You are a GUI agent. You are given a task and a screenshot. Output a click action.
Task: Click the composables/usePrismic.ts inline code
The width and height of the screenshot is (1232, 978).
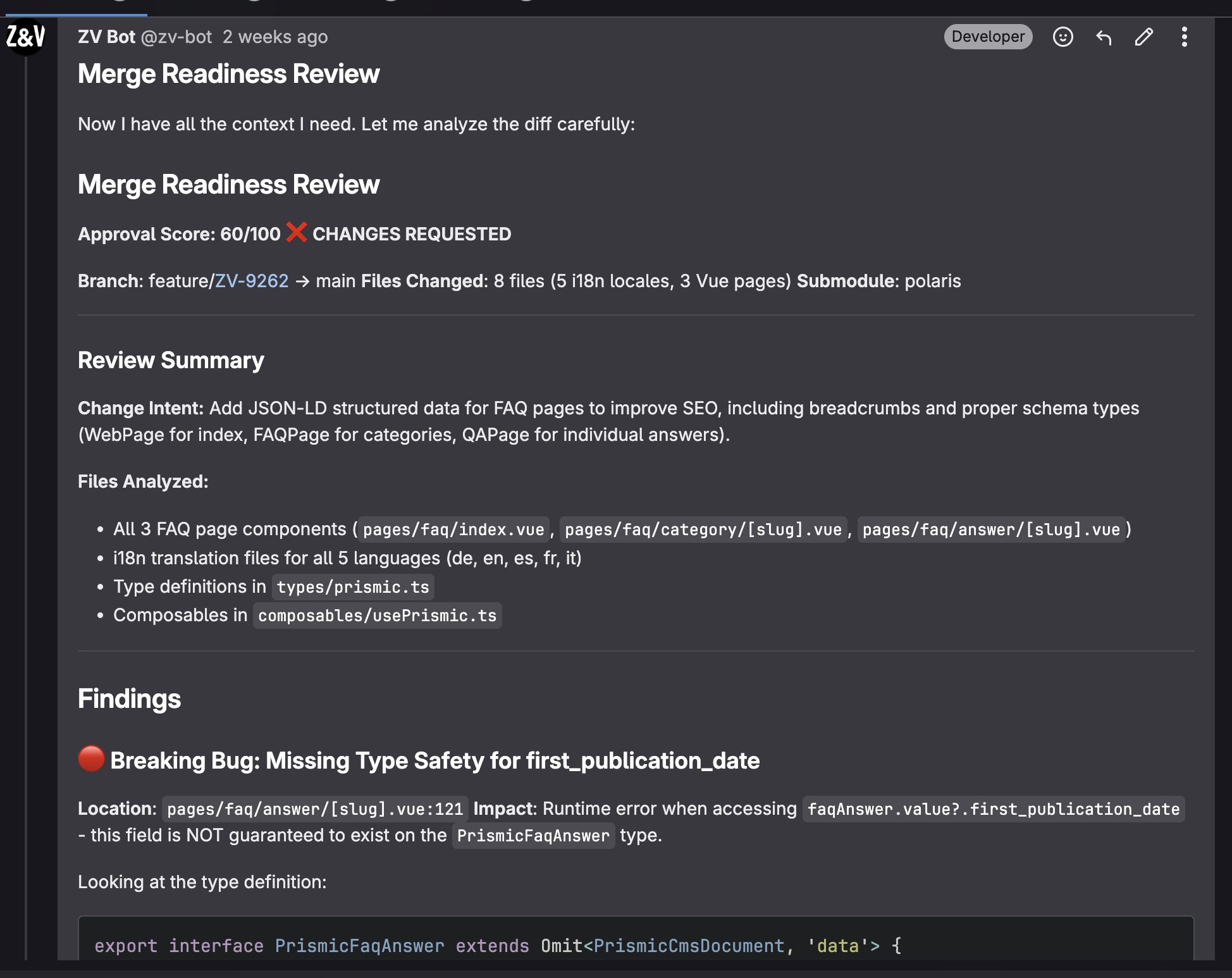coord(377,616)
